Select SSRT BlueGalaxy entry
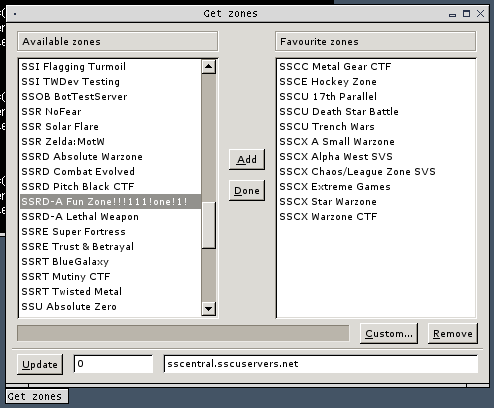 click(111, 262)
